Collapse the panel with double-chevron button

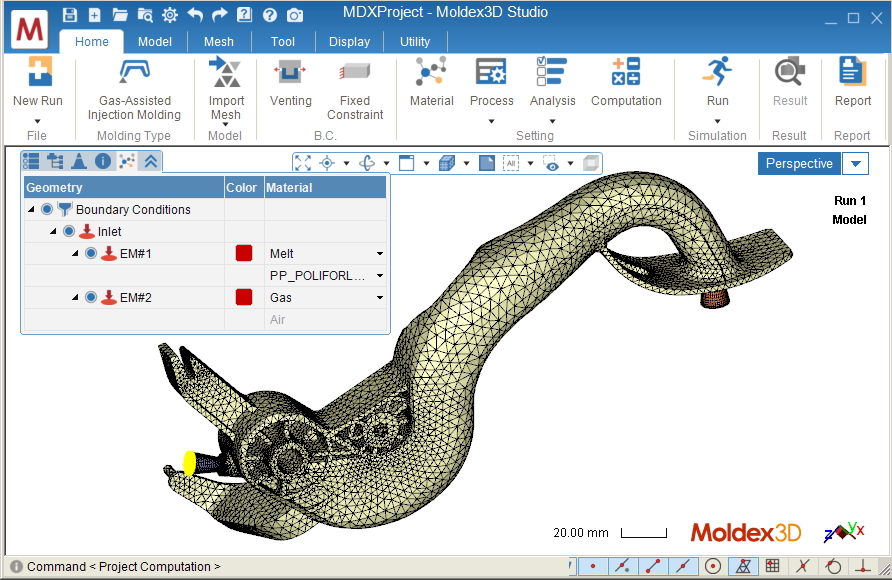click(x=150, y=161)
